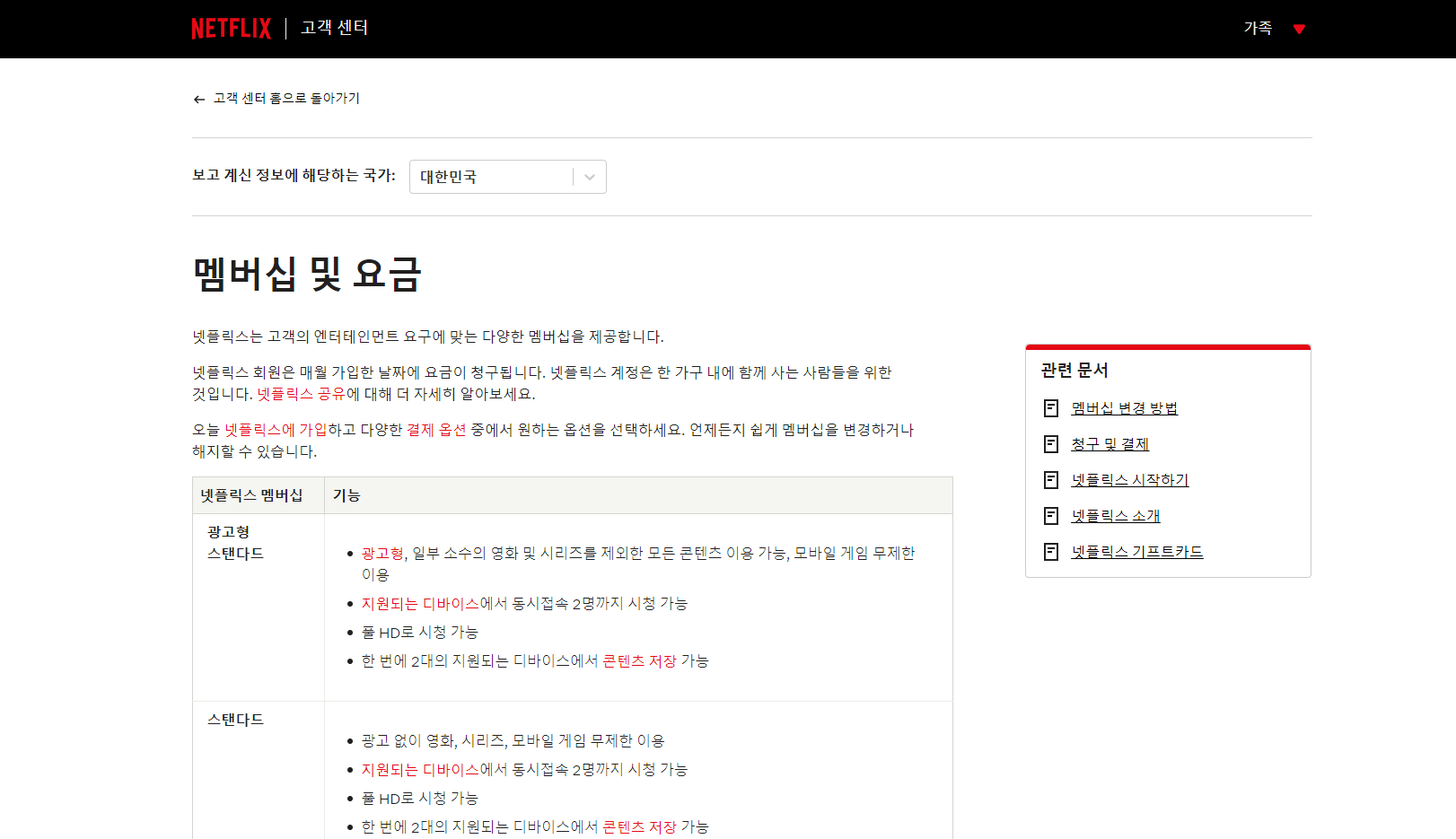This screenshot has height=839, width=1456.
Task: Click 풀 HD로 시청 가능 in 광고형 스탠다드 row
Action: pos(419,633)
